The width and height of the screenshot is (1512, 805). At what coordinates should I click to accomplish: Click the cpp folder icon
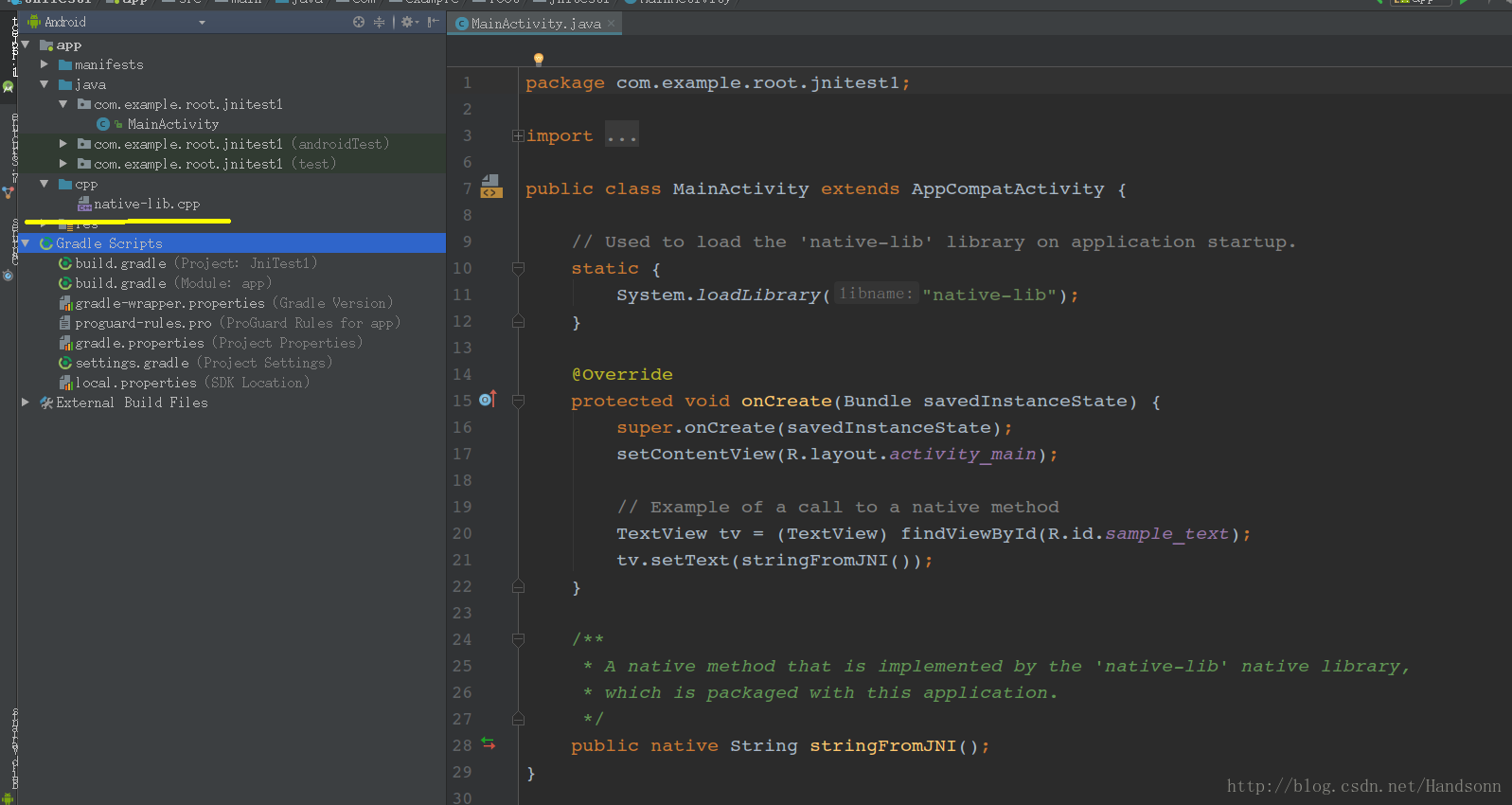(65, 184)
